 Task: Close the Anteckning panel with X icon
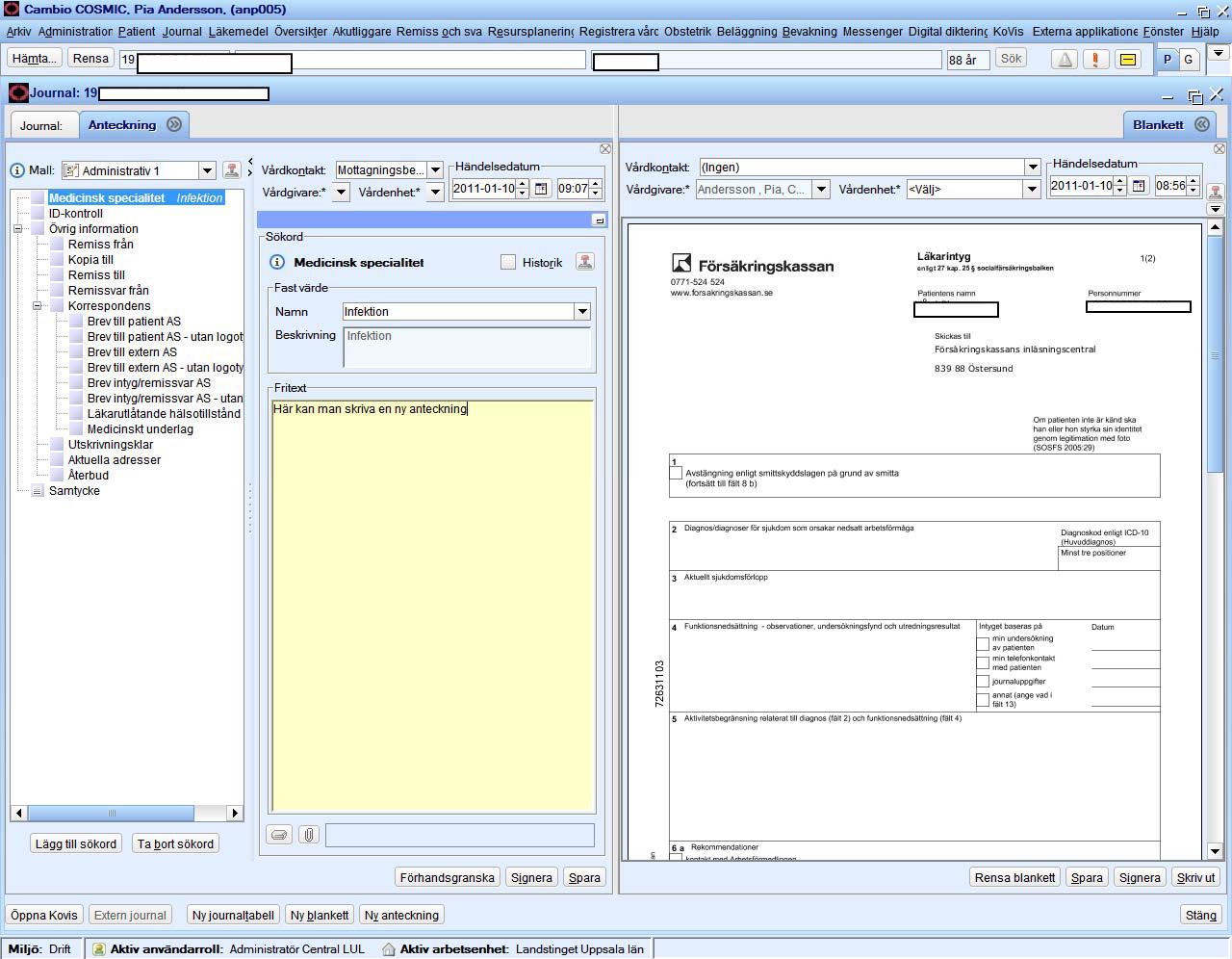(x=605, y=148)
